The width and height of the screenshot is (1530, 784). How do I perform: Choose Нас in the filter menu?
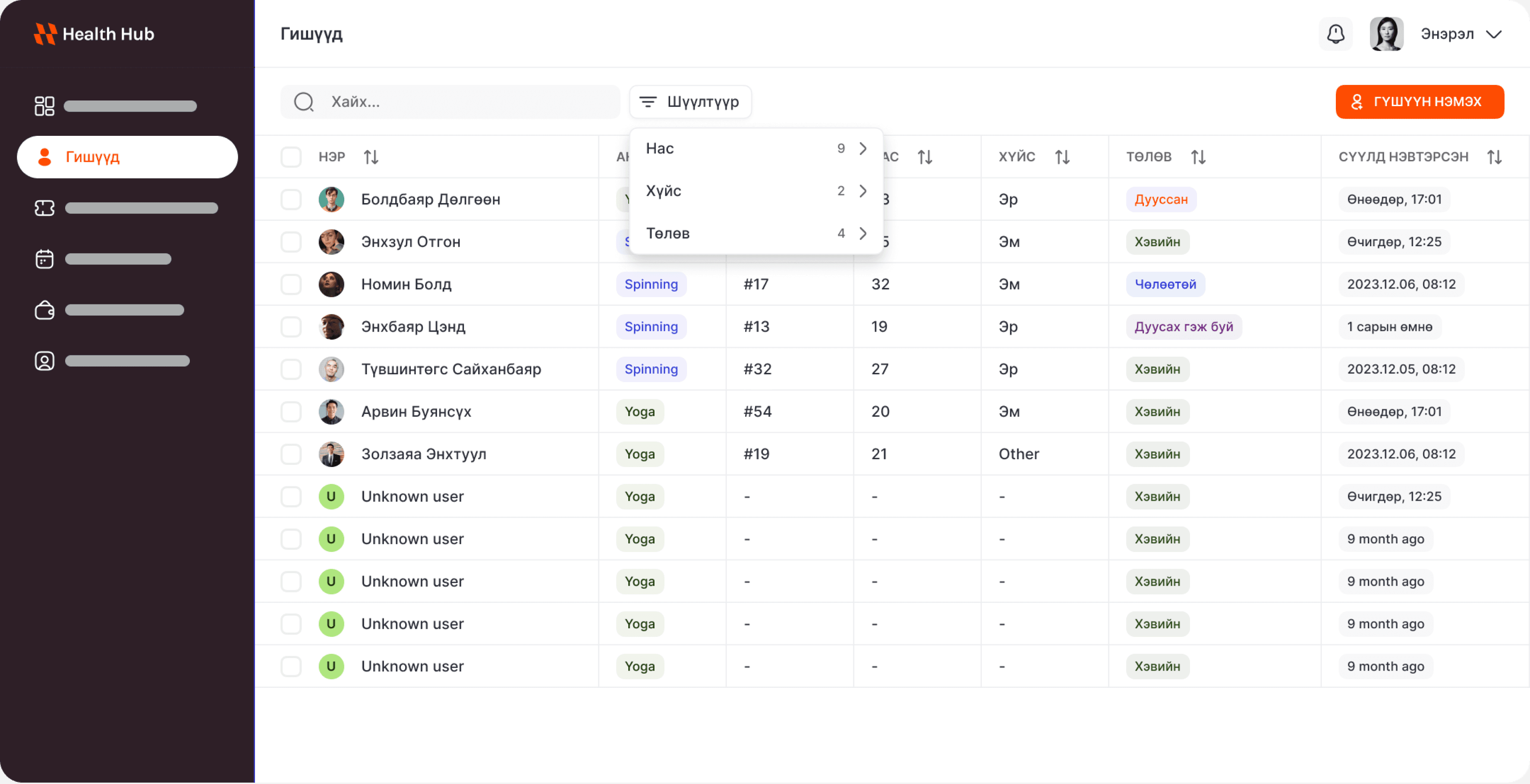tap(756, 148)
